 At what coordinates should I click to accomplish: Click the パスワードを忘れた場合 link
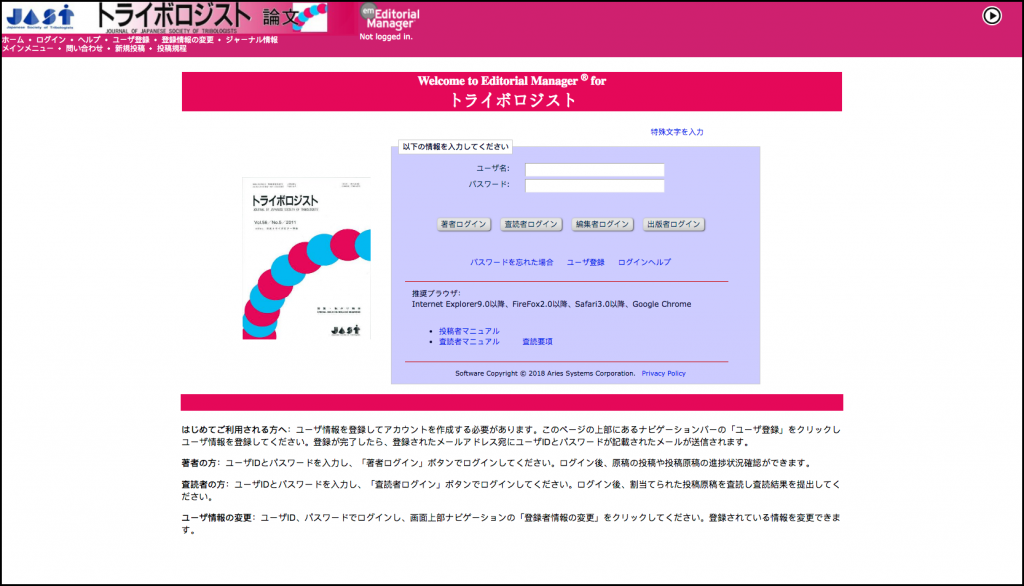tap(511, 262)
